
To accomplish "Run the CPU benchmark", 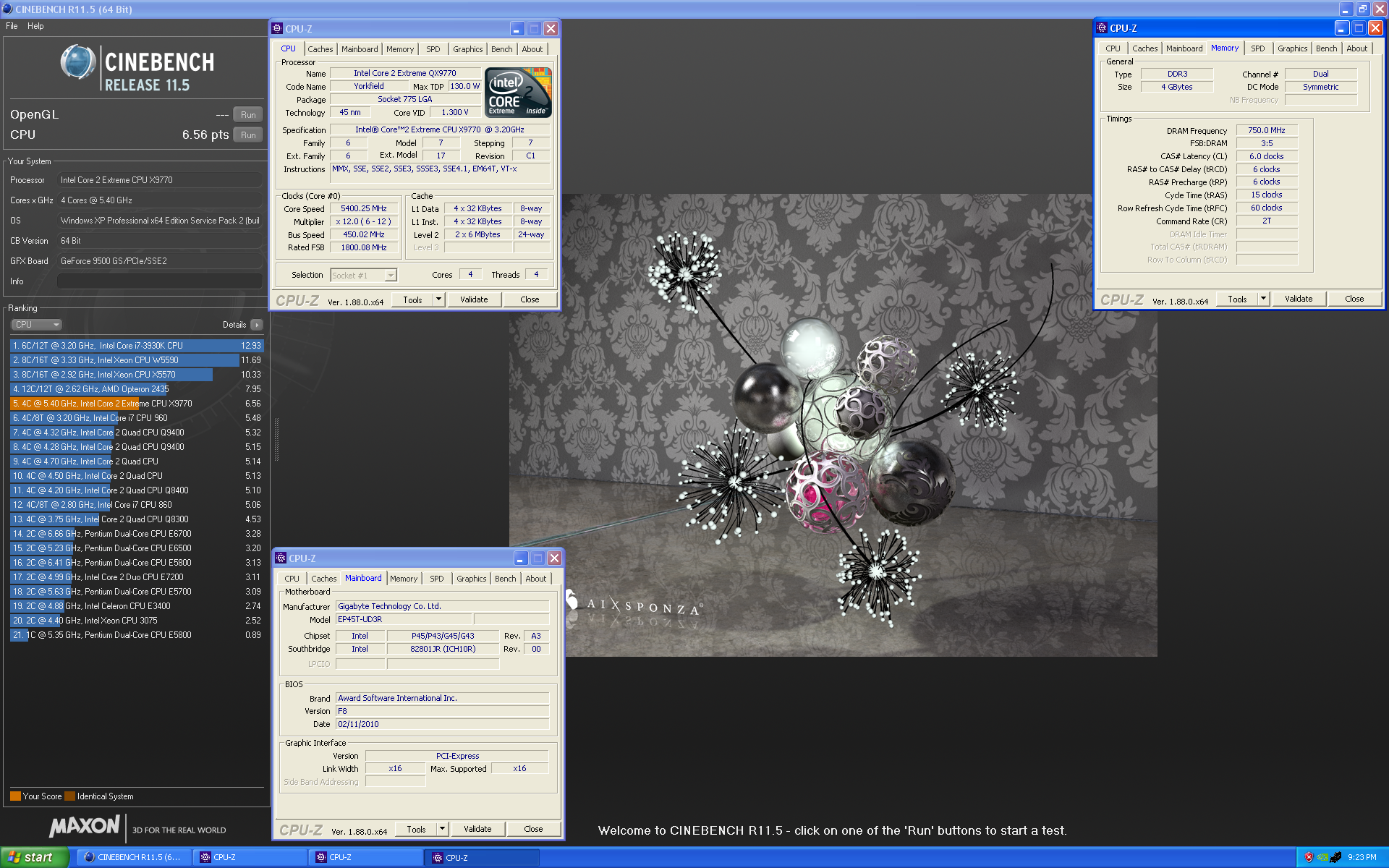I will tap(248, 135).
